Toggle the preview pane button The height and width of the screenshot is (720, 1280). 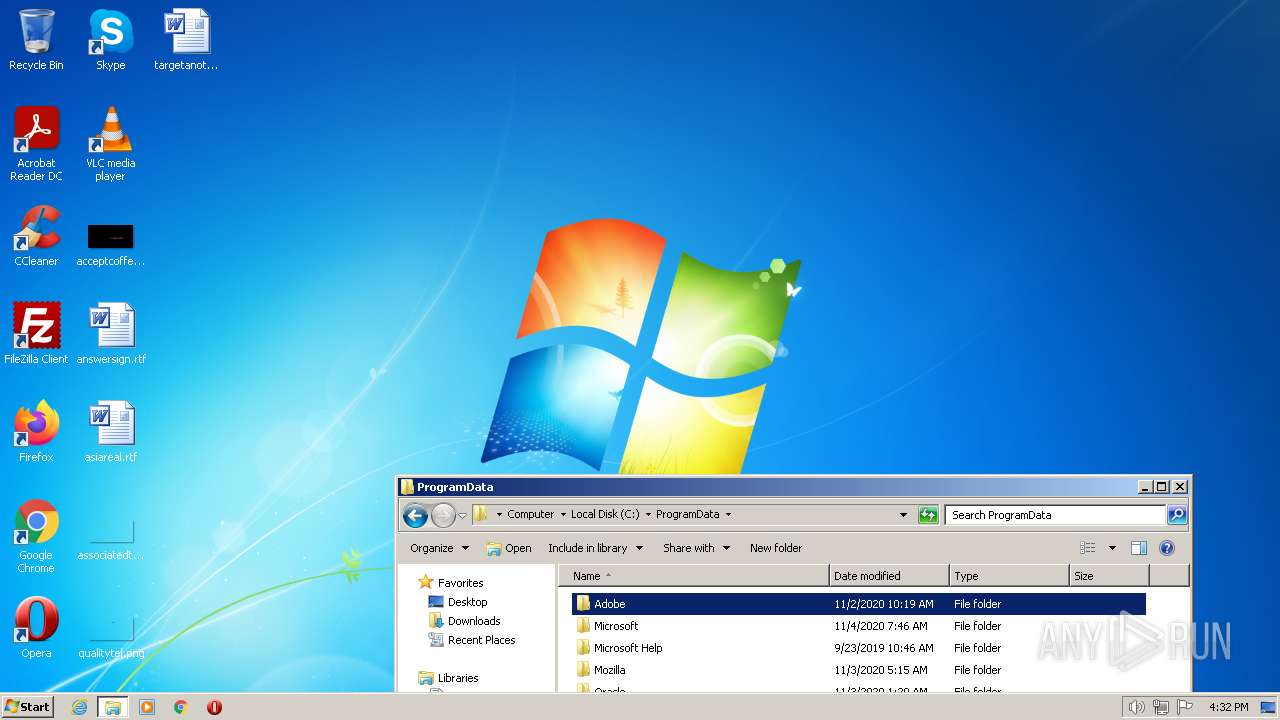click(1138, 548)
